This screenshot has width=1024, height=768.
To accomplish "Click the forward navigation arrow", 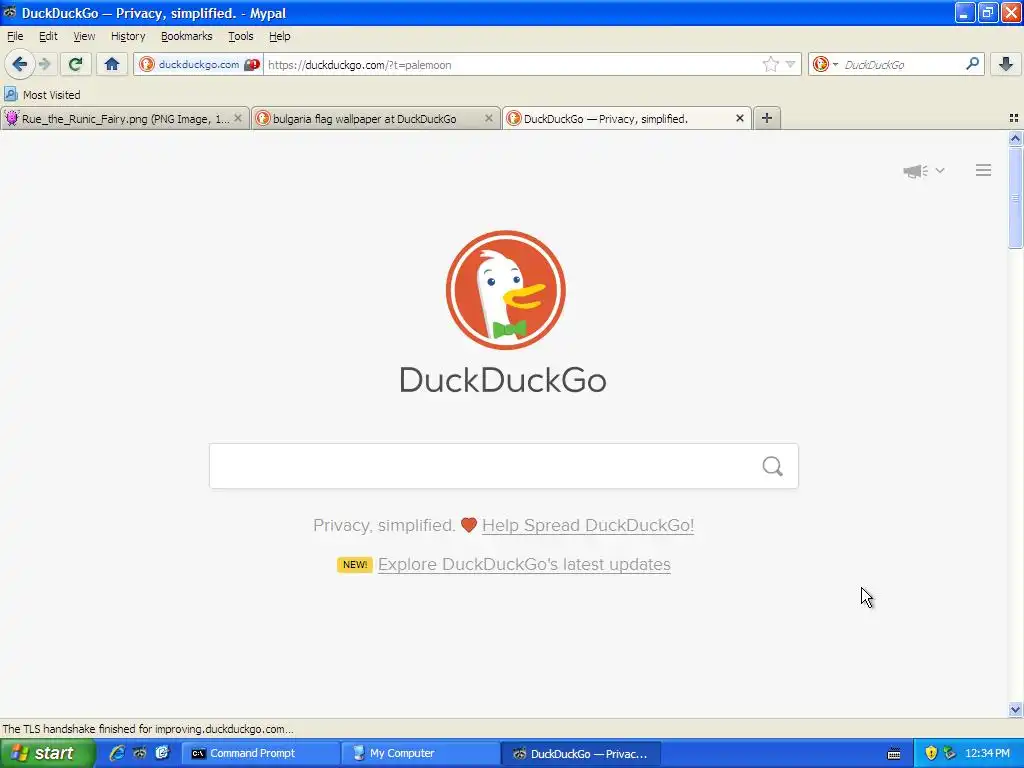I will [x=45, y=64].
